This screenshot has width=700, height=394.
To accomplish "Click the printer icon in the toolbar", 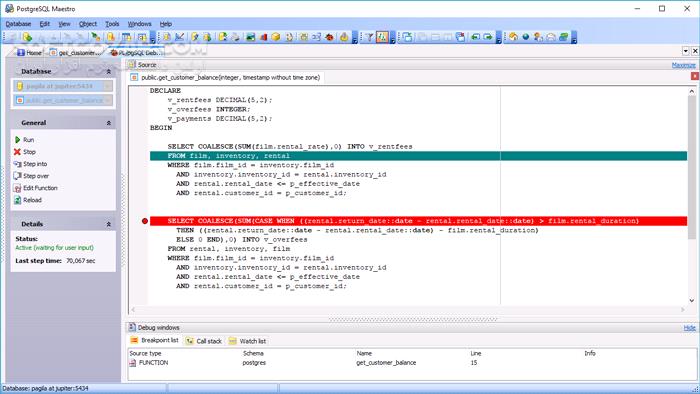I will pyautogui.click(x=235, y=37).
